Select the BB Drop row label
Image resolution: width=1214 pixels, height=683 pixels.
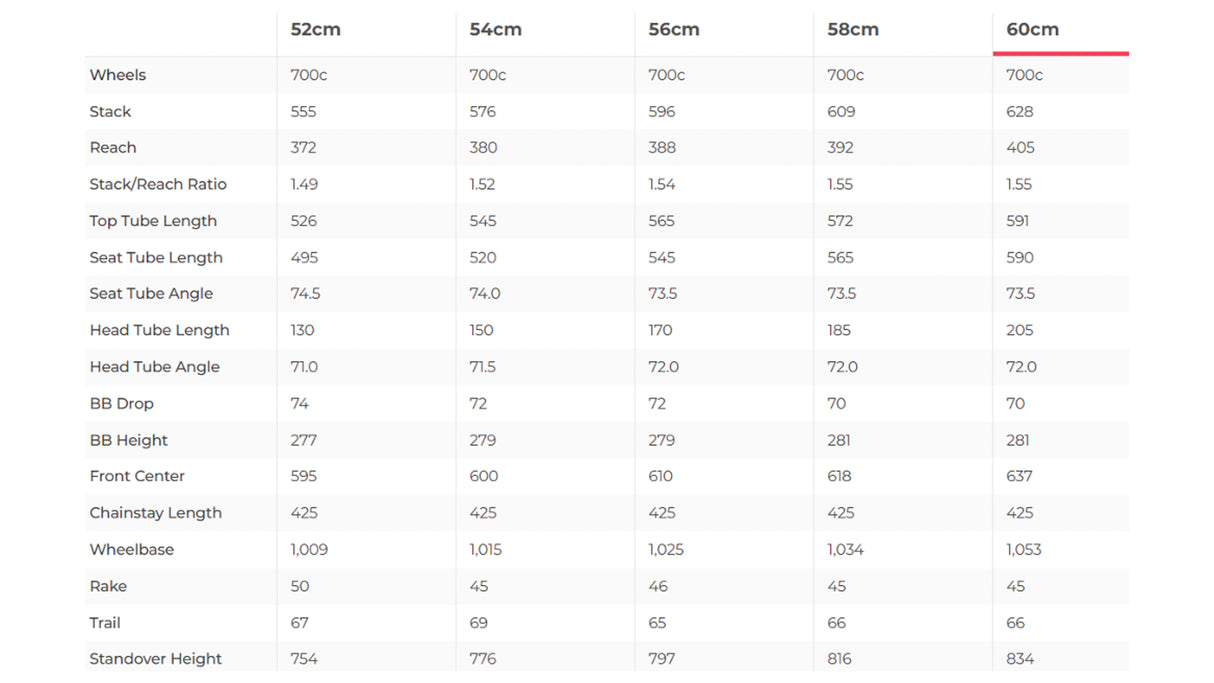coord(121,404)
